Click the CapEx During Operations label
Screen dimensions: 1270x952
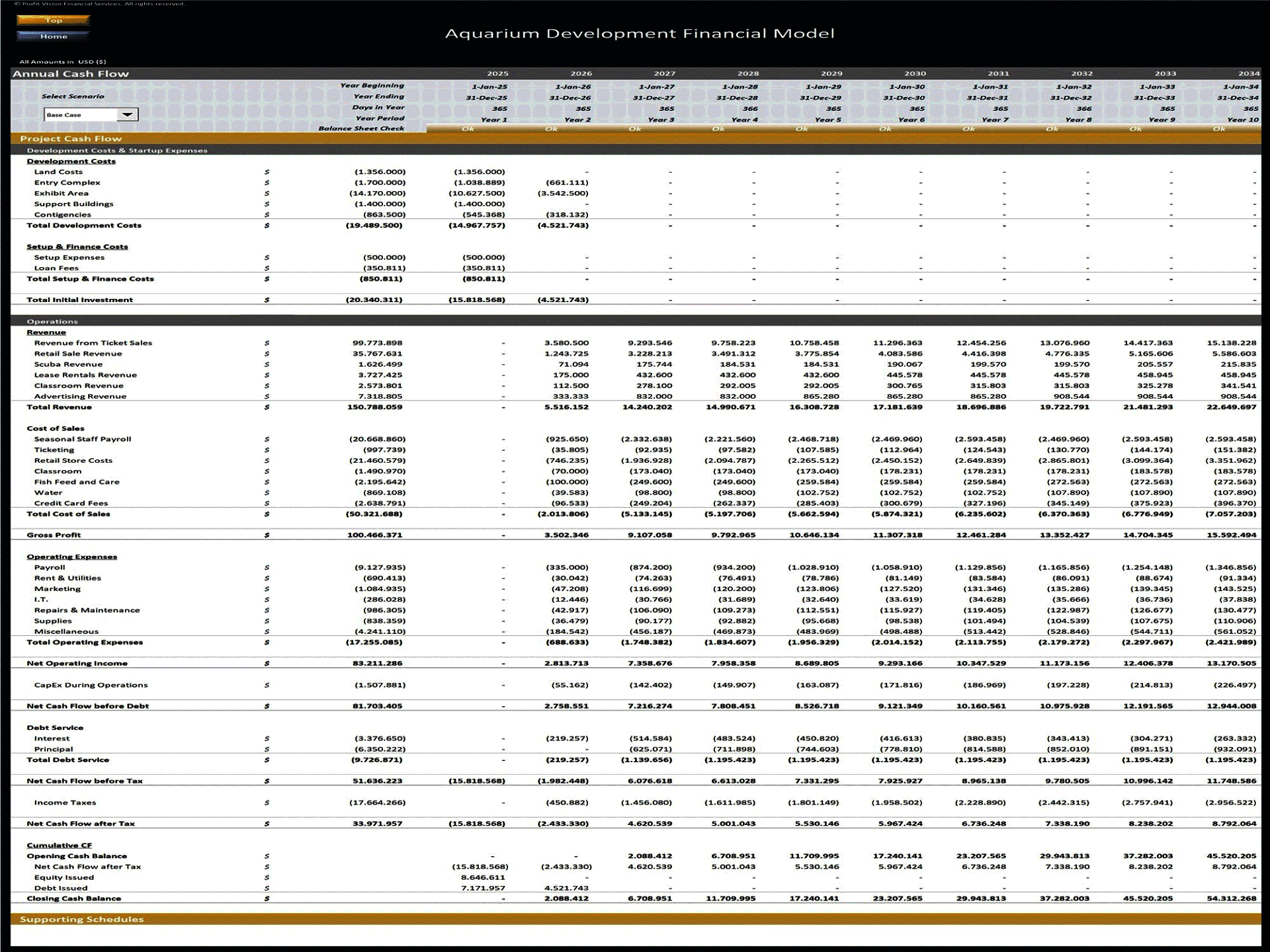click(91, 685)
